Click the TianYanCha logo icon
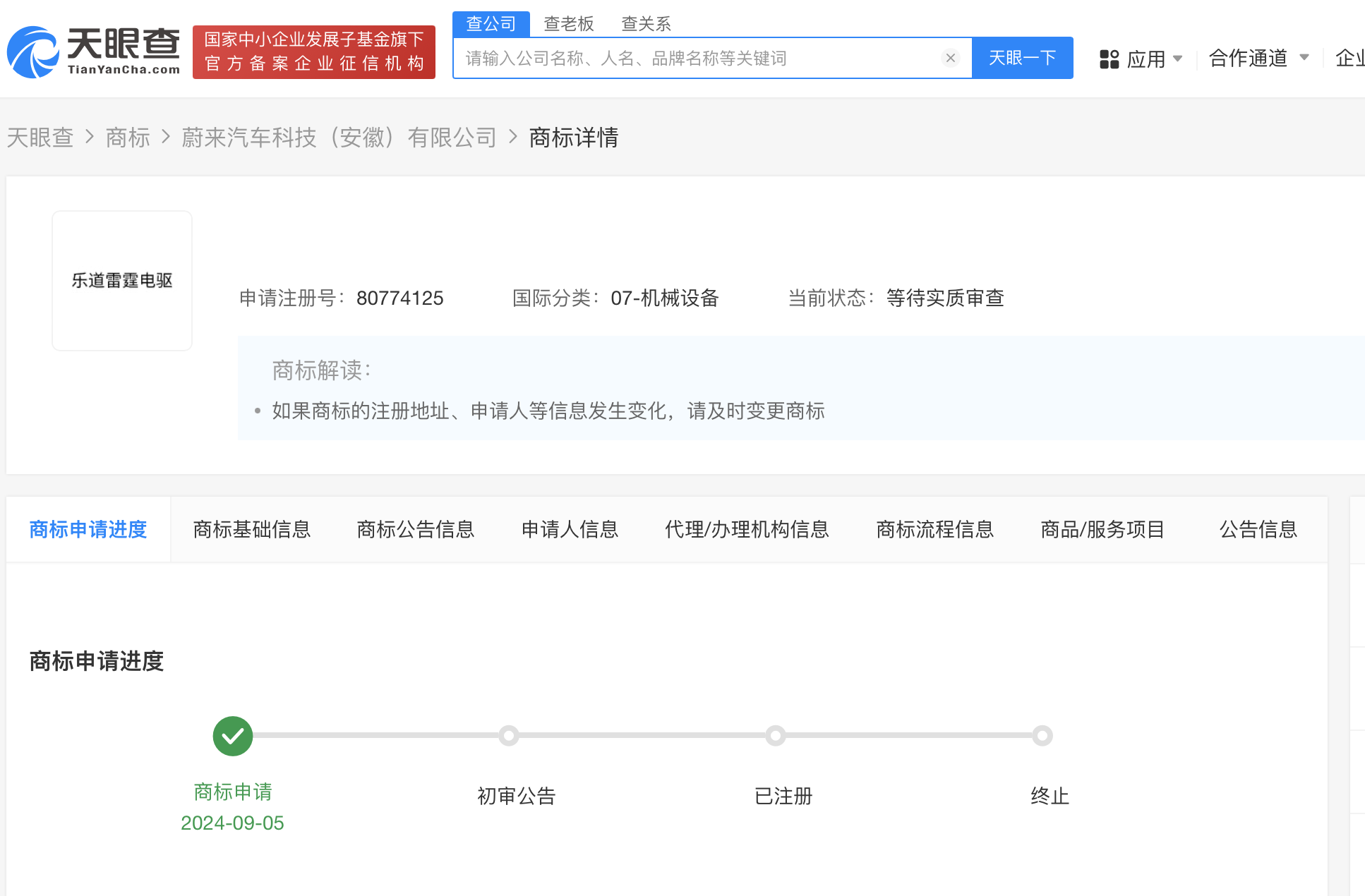Image resolution: width=1365 pixels, height=896 pixels. 32,50
